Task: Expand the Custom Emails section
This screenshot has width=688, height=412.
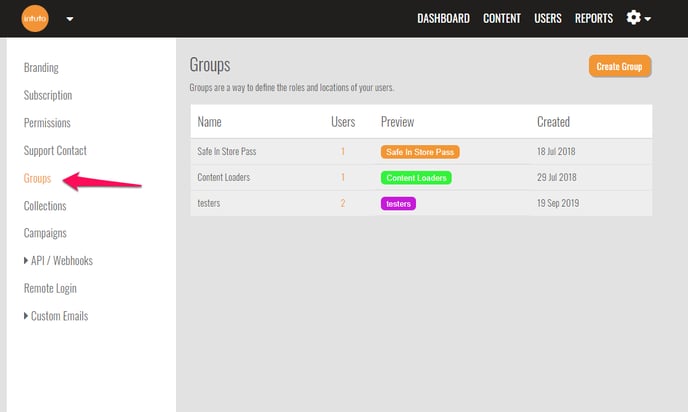Action: [x=56, y=316]
